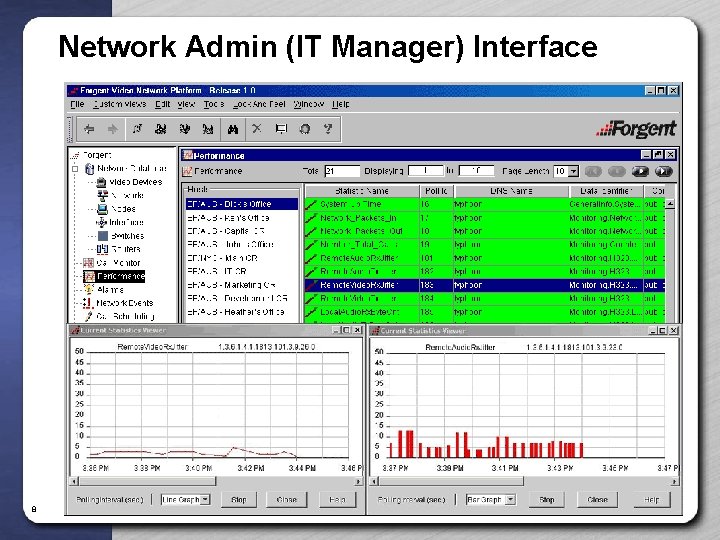The image size is (720, 540).
Task: Click the Back arrow toolbar icon
Action: coord(89,129)
